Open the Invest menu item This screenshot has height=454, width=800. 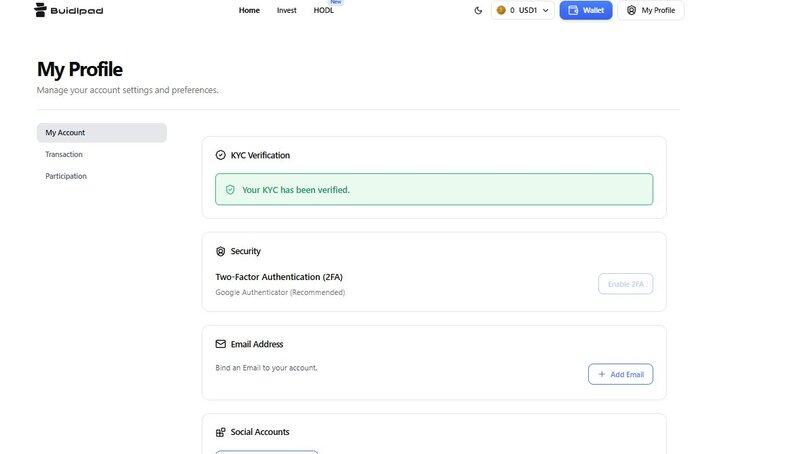click(x=287, y=10)
